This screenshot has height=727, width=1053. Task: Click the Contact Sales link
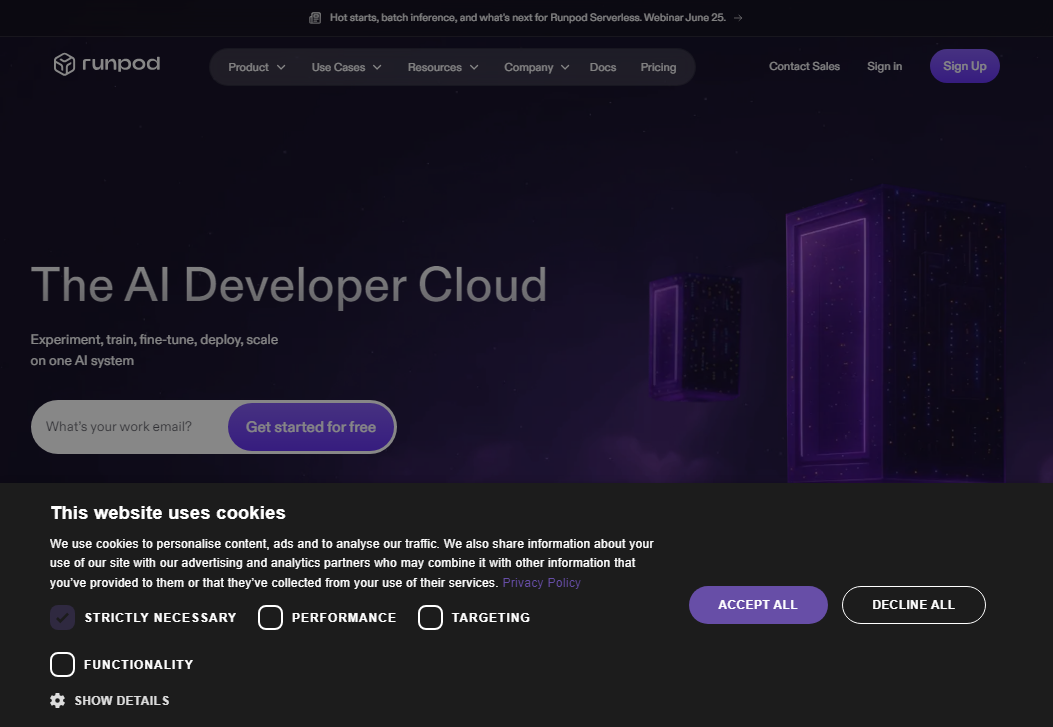pyautogui.click(x=805, y=66)
